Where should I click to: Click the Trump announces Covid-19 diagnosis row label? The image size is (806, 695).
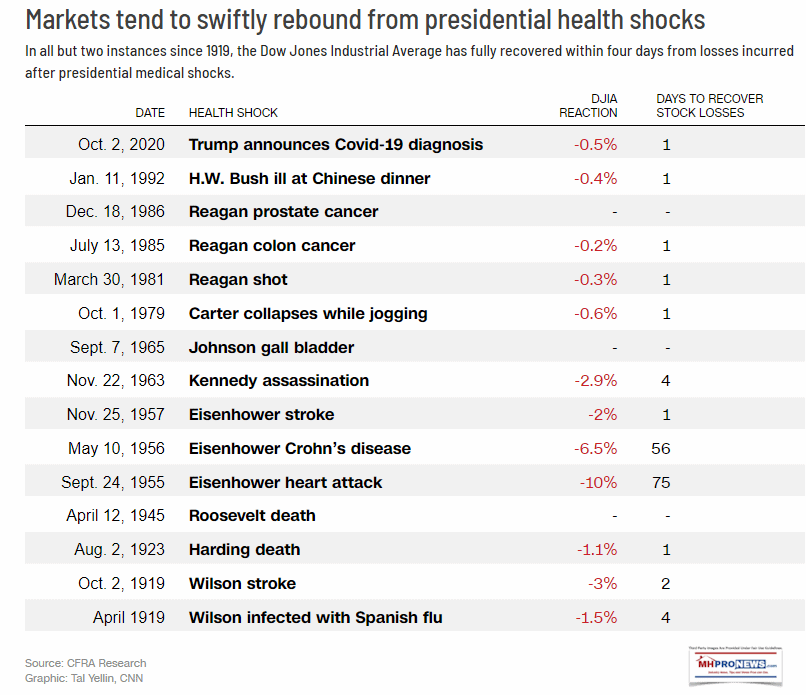(335, 144)
